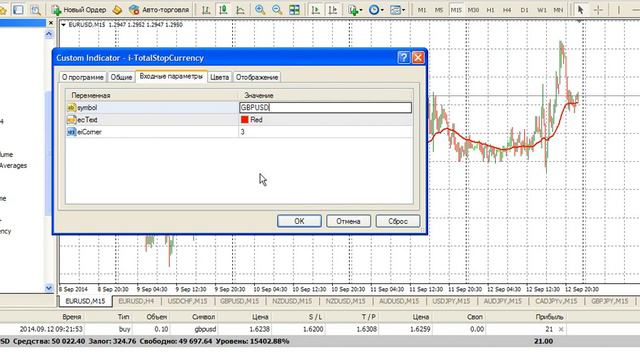Open the MetaEditor toolbar icon
640x360 pixels.
pos(117,9)
